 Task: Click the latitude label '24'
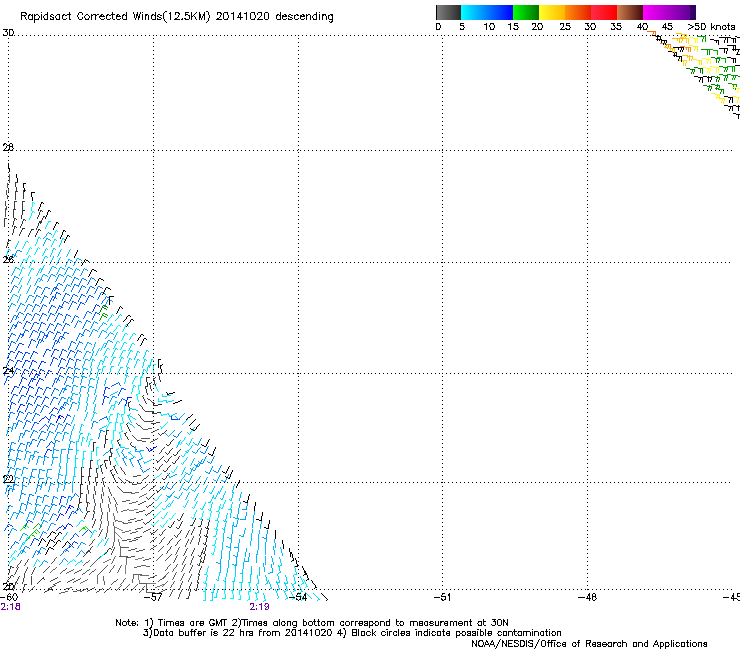pos(8,371)
